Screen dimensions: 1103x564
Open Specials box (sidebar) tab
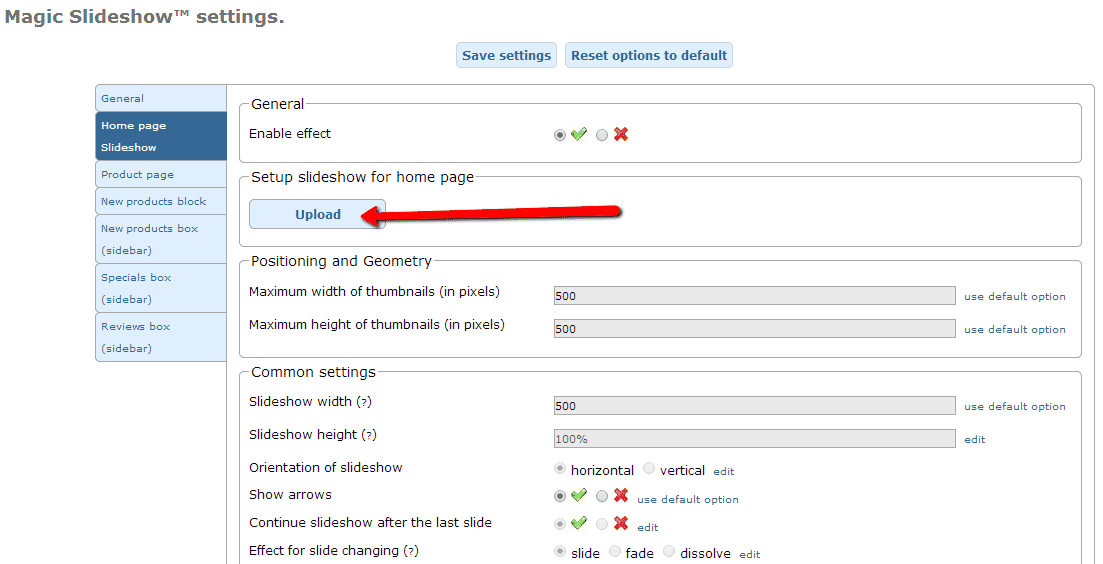coord(161,288)
